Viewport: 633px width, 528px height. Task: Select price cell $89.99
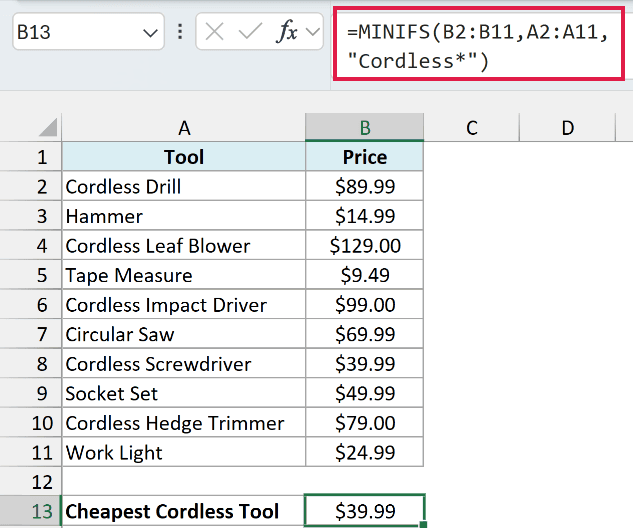coord(365,186)
